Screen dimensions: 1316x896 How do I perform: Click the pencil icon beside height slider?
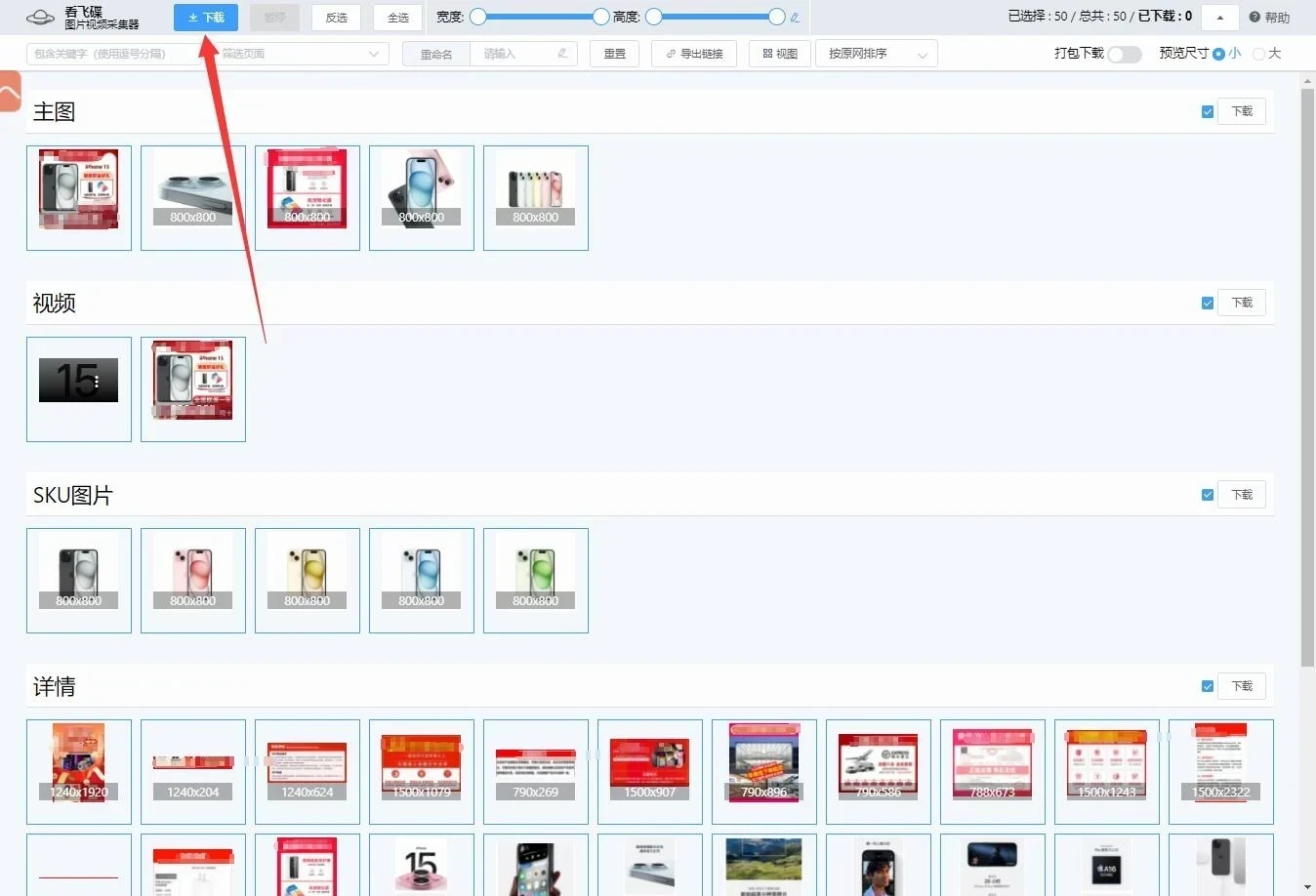tap(795, 18)
